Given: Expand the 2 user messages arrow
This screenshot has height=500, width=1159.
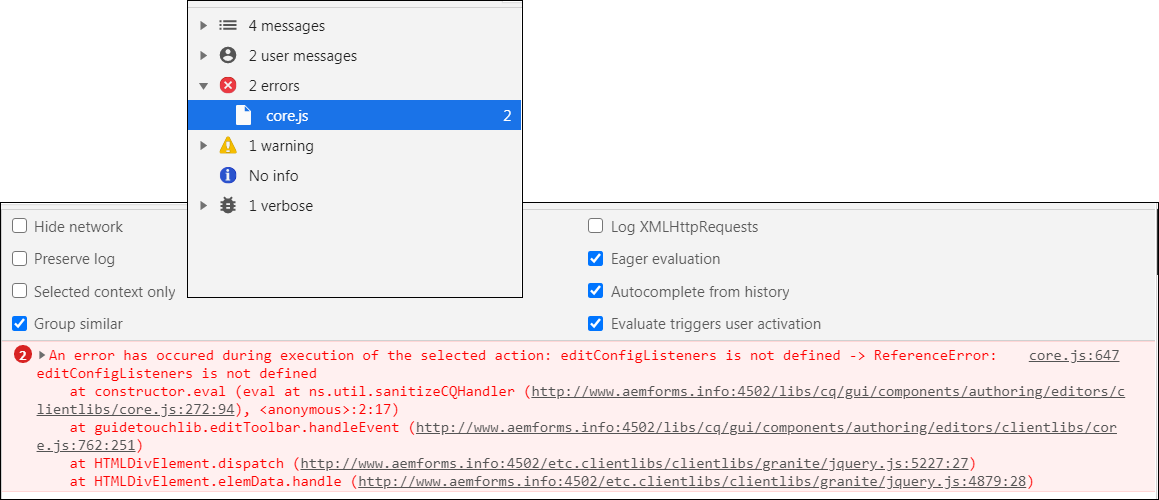Looking at the screenshot, I should tap(203, 55).
